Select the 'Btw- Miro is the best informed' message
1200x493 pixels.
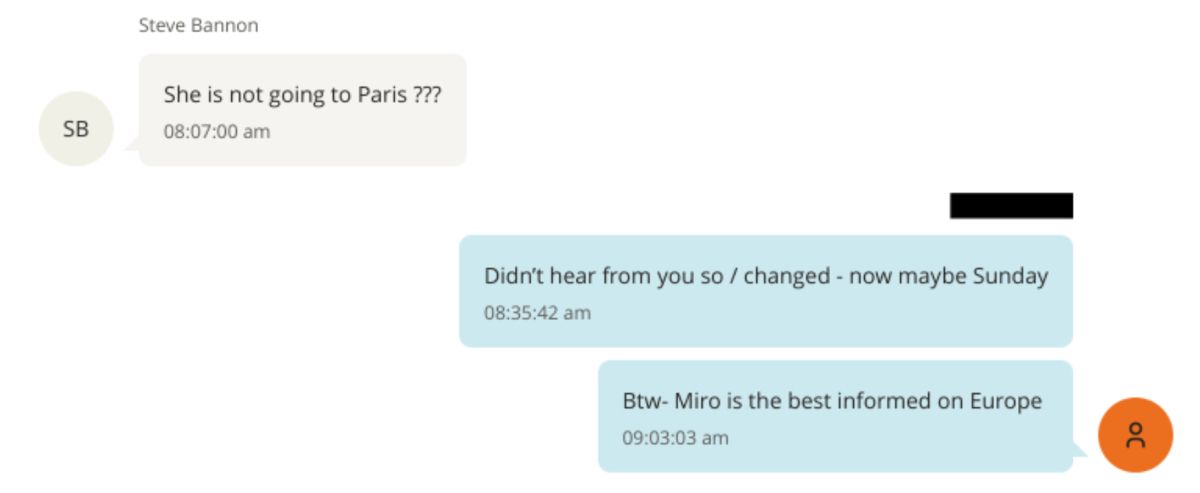(x=832, y=402)
